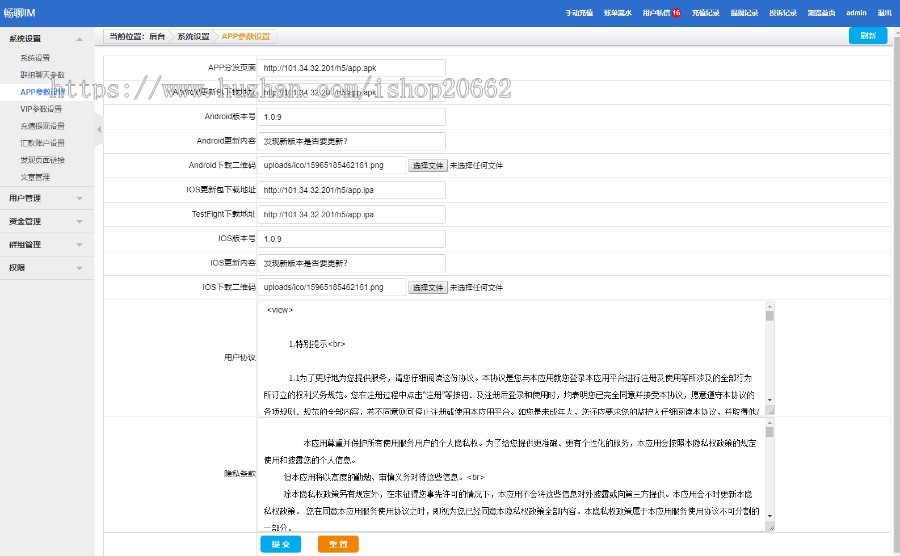
Task: Click the sidebar collapse arrow handle
Action: pyautogui.click(x=98, y=130)
